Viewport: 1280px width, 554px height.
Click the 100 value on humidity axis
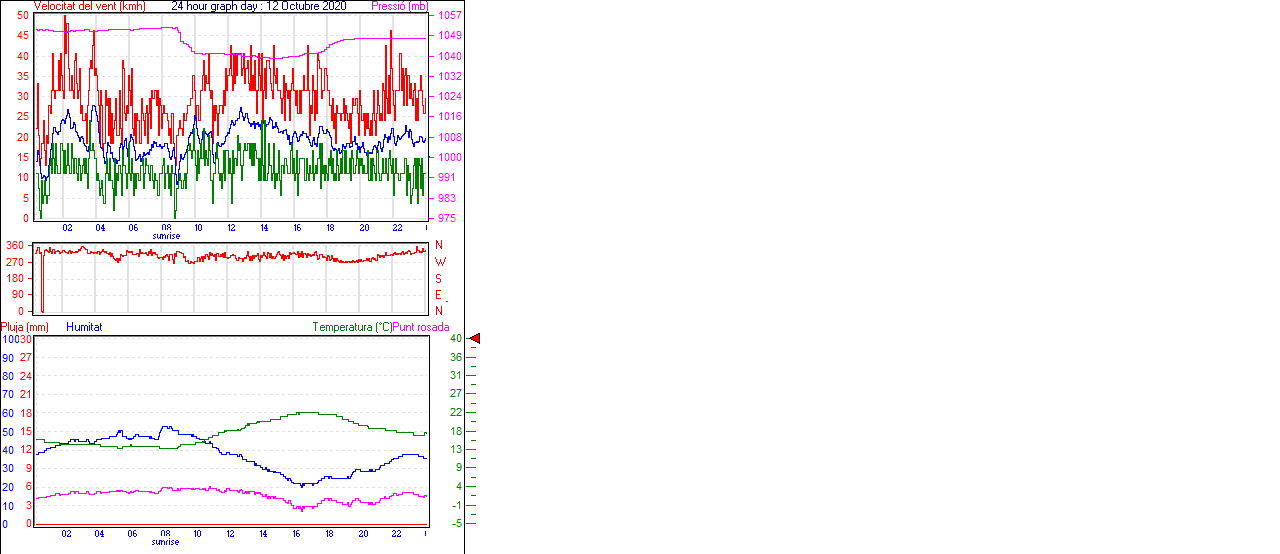pyautogui.click(x=10, y=339)
